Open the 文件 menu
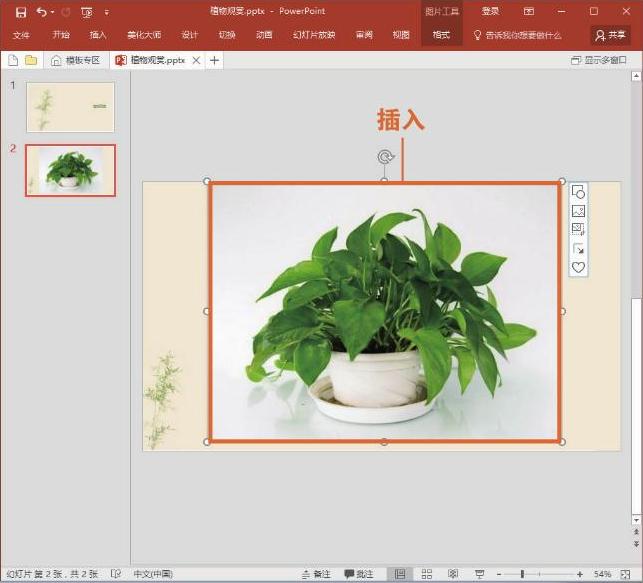This screenshot has width=643, height=583. (x=21, y=35)
